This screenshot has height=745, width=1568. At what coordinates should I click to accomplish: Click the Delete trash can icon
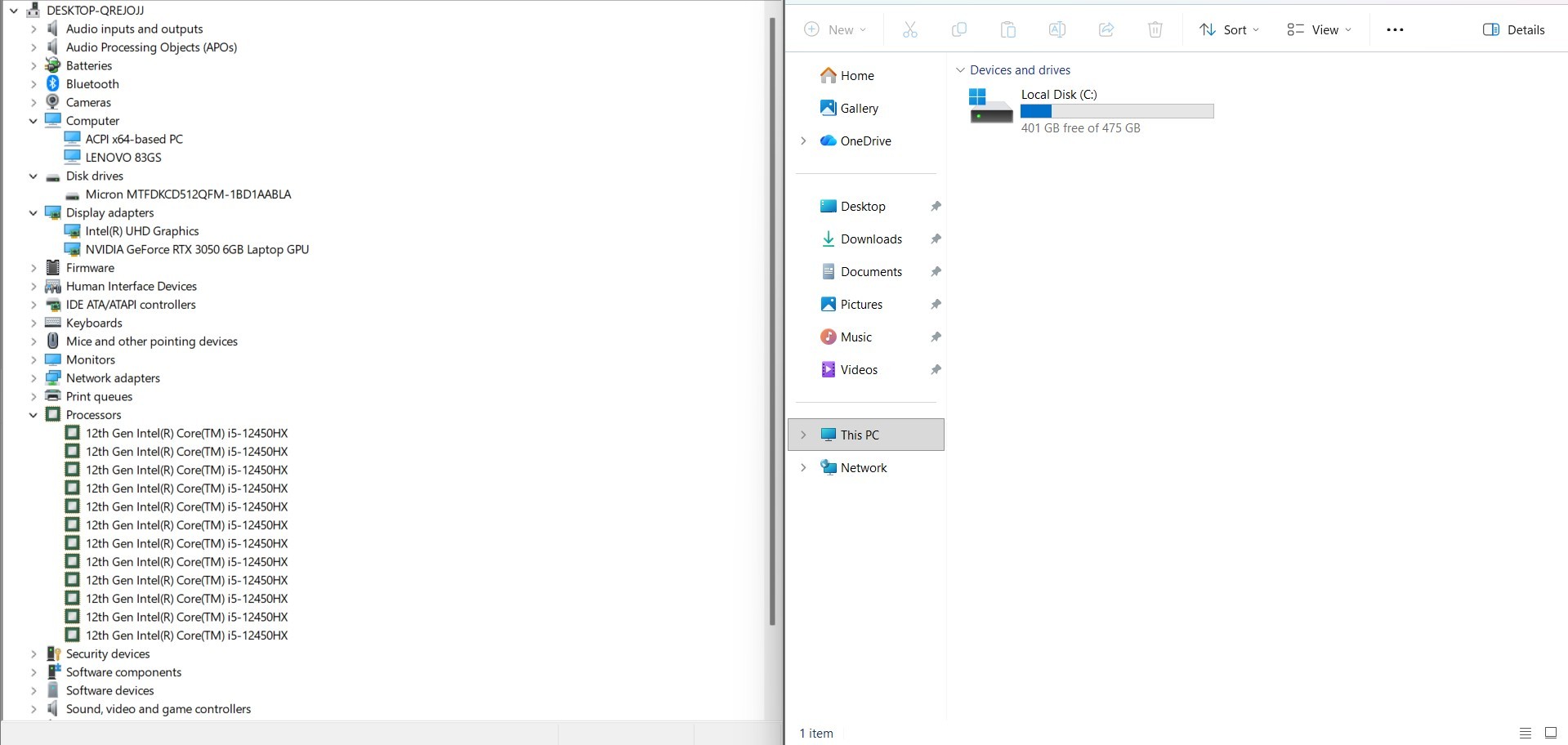[x=1155, y=30]
